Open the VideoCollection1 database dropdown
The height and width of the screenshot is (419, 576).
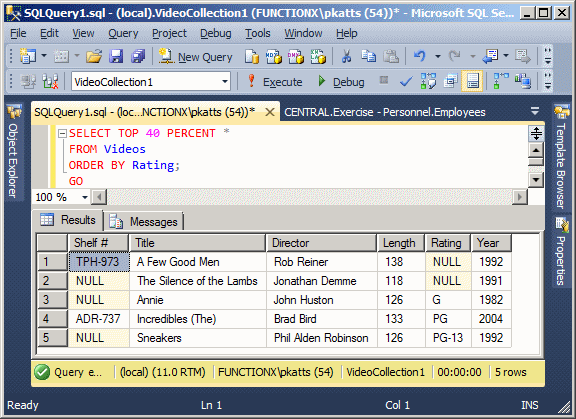point(225,82)
